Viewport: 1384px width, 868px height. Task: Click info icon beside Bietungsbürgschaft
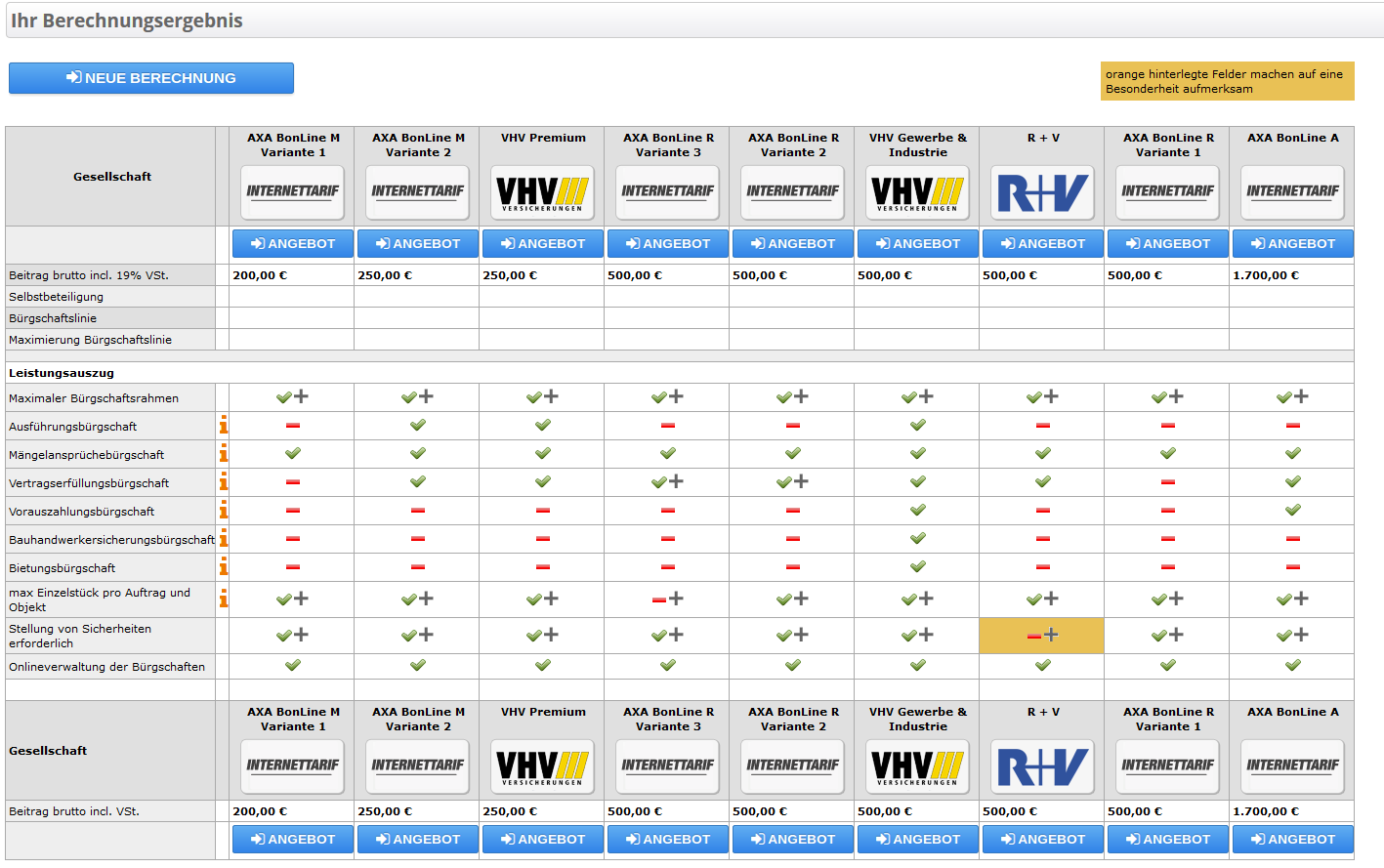(x=224, y=566)
